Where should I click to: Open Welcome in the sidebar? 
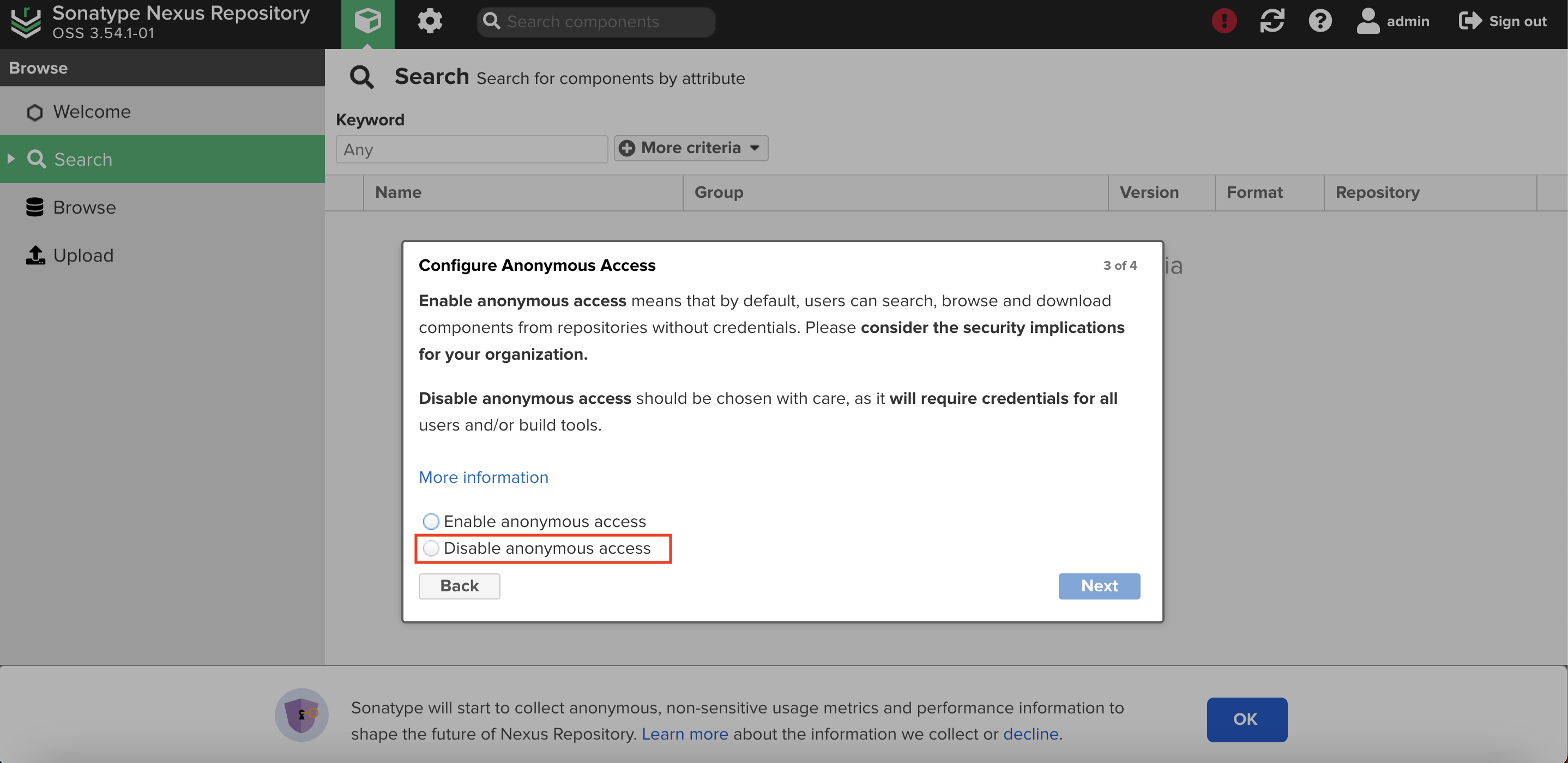(162, 112)
